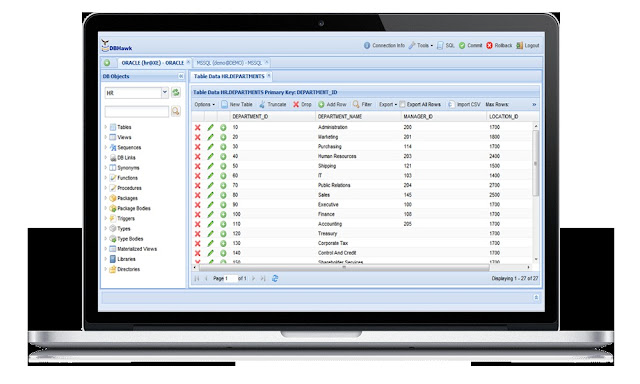Edit the Shipping row with pencil icon
This screenshot has height=384, width=640.
[x=211, y=166]
